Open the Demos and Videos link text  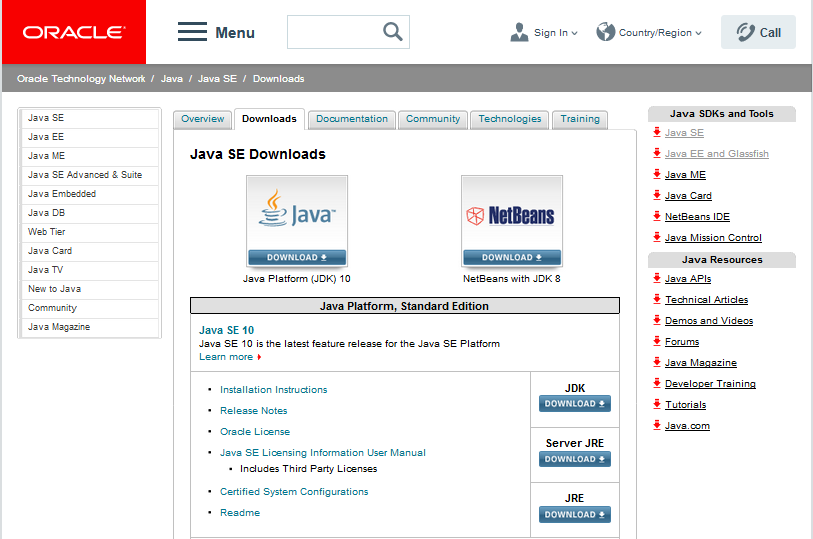pos(709,321)
